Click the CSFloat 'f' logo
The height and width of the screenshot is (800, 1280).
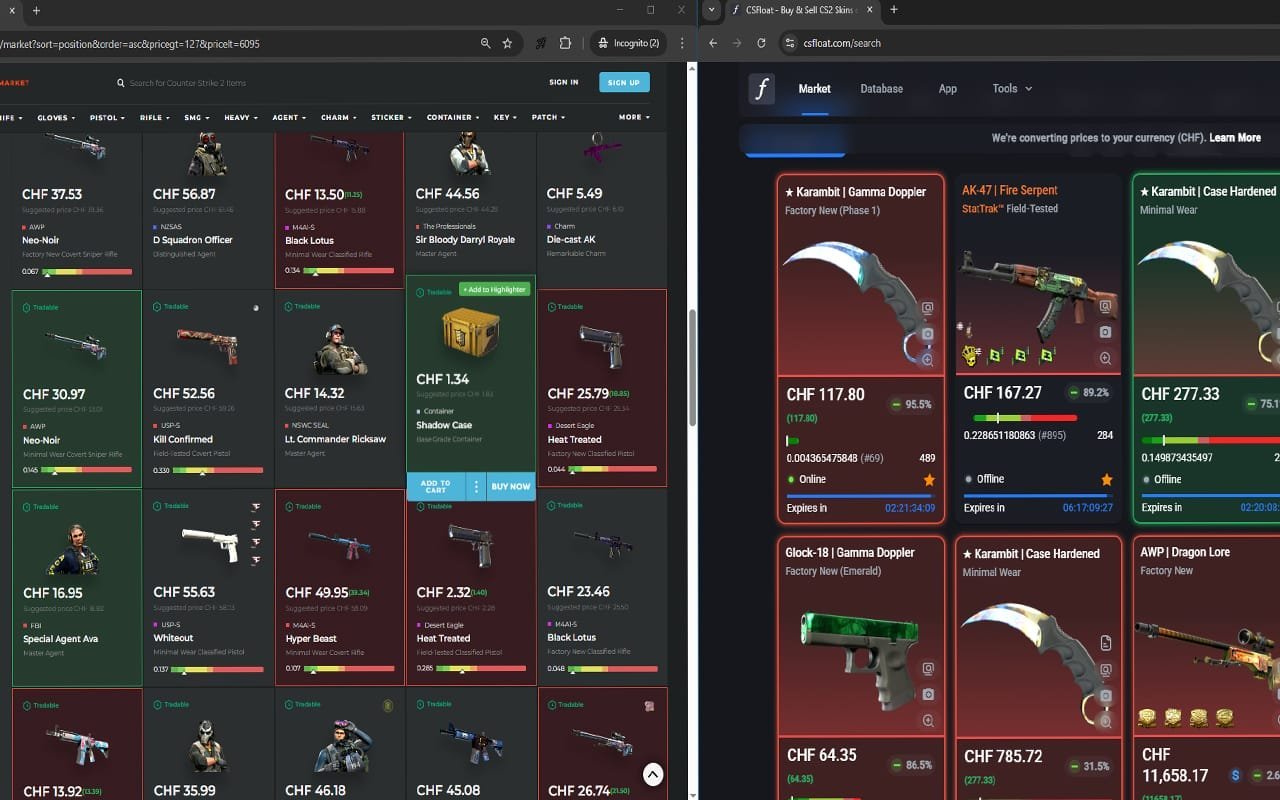pos(762,89)
